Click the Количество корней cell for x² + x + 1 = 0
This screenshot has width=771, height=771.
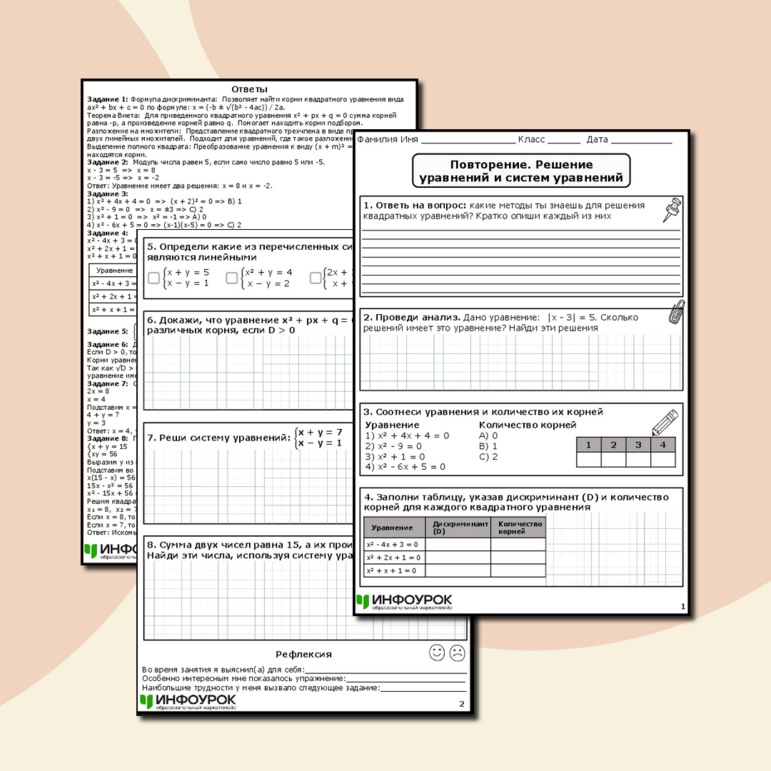(x=518, y=570)
